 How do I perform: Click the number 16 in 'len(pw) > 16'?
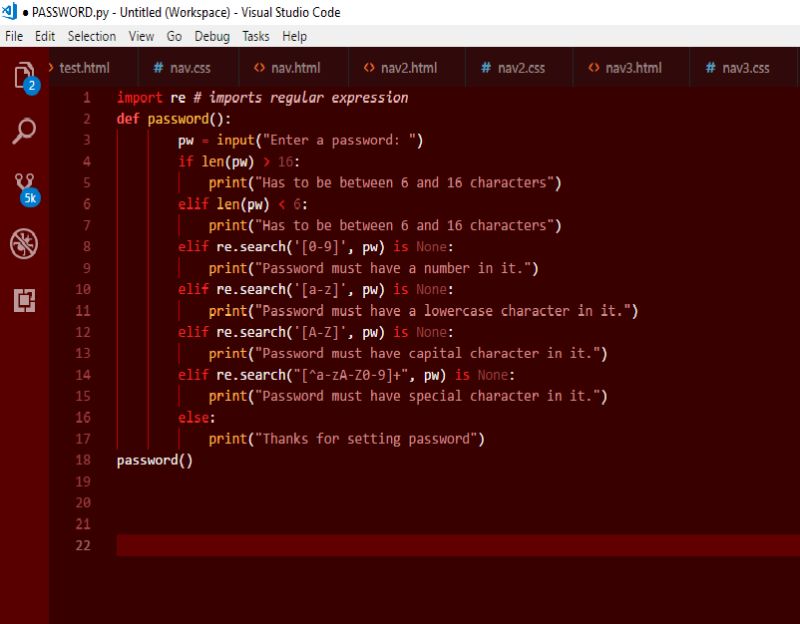[x=285, y=162]
